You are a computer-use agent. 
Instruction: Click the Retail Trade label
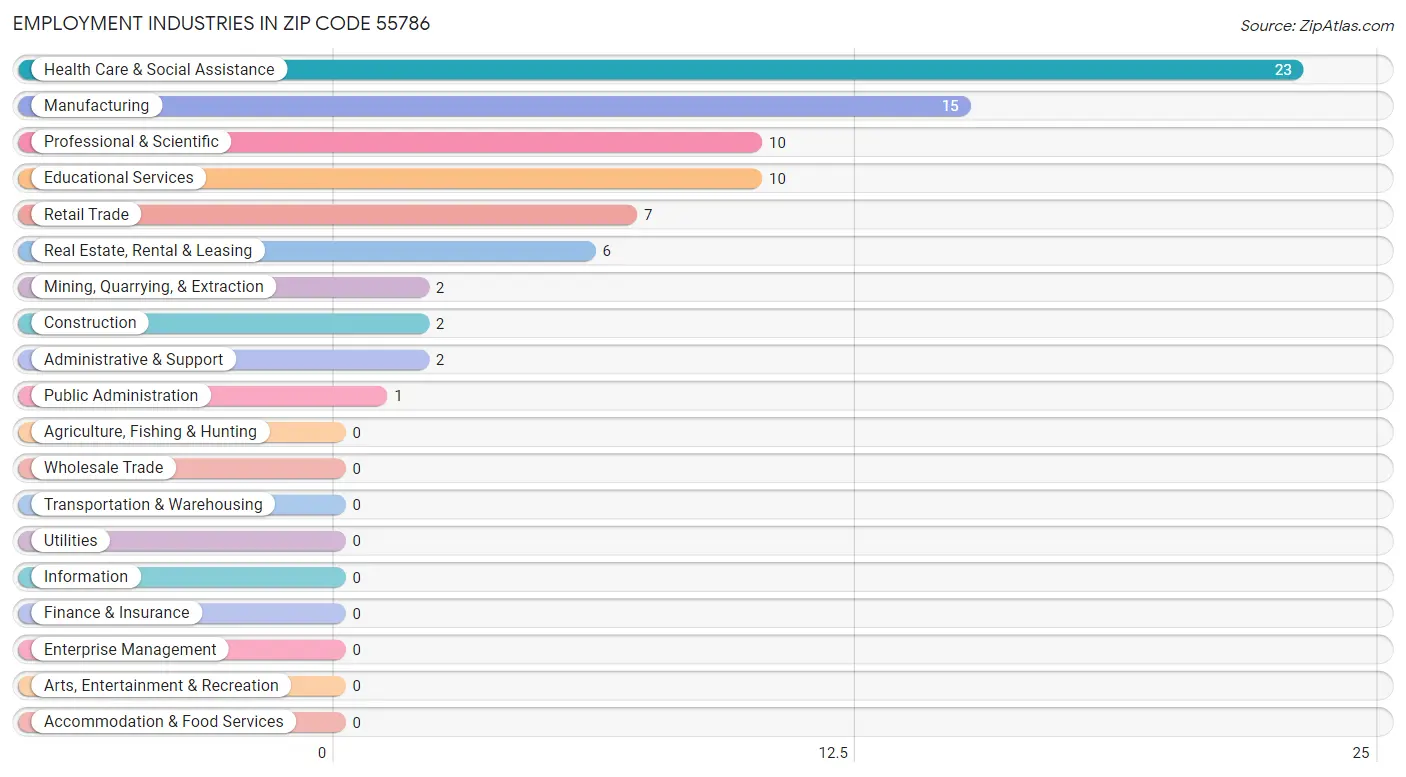(86, 214)
